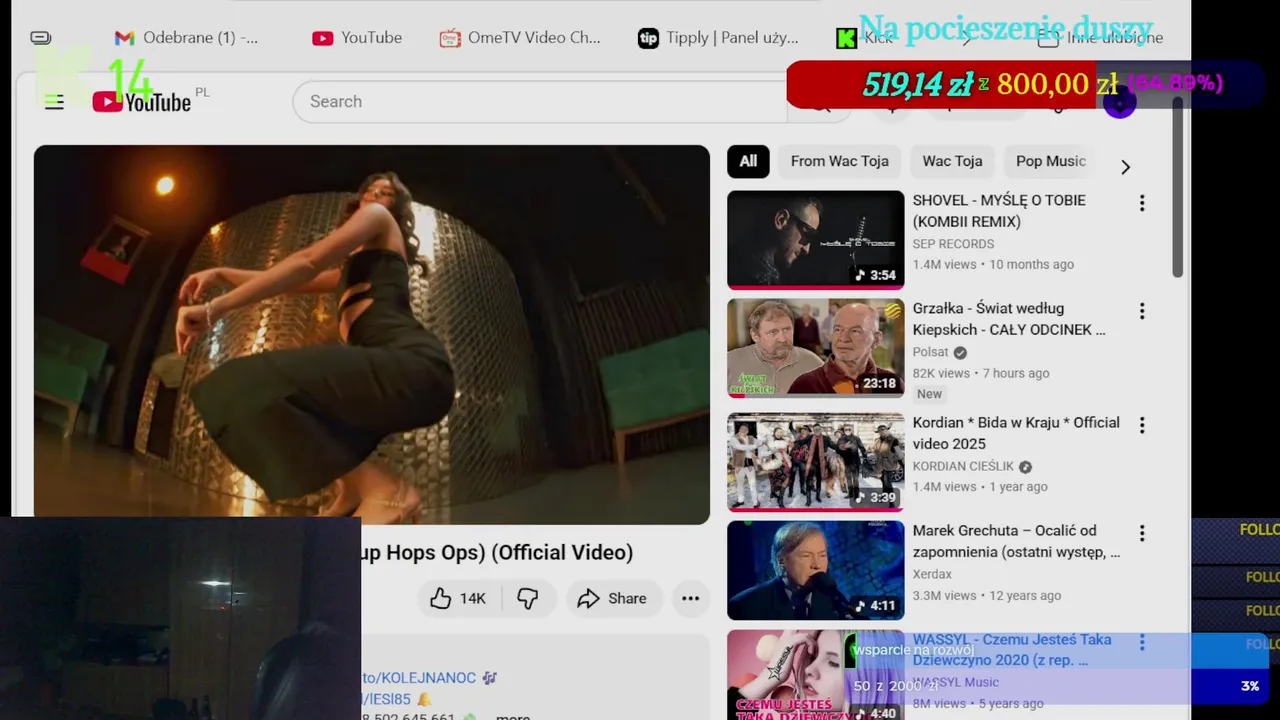Click the video title Hops Ops (Official Video)
Screen dimensions: 1280x720
point(497,553)
